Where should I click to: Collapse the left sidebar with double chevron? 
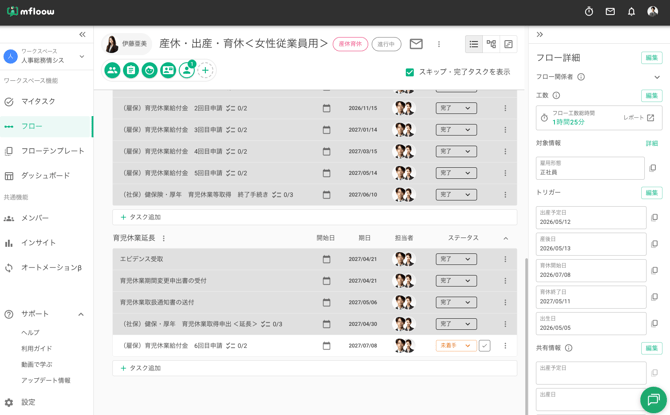[82, 34]
